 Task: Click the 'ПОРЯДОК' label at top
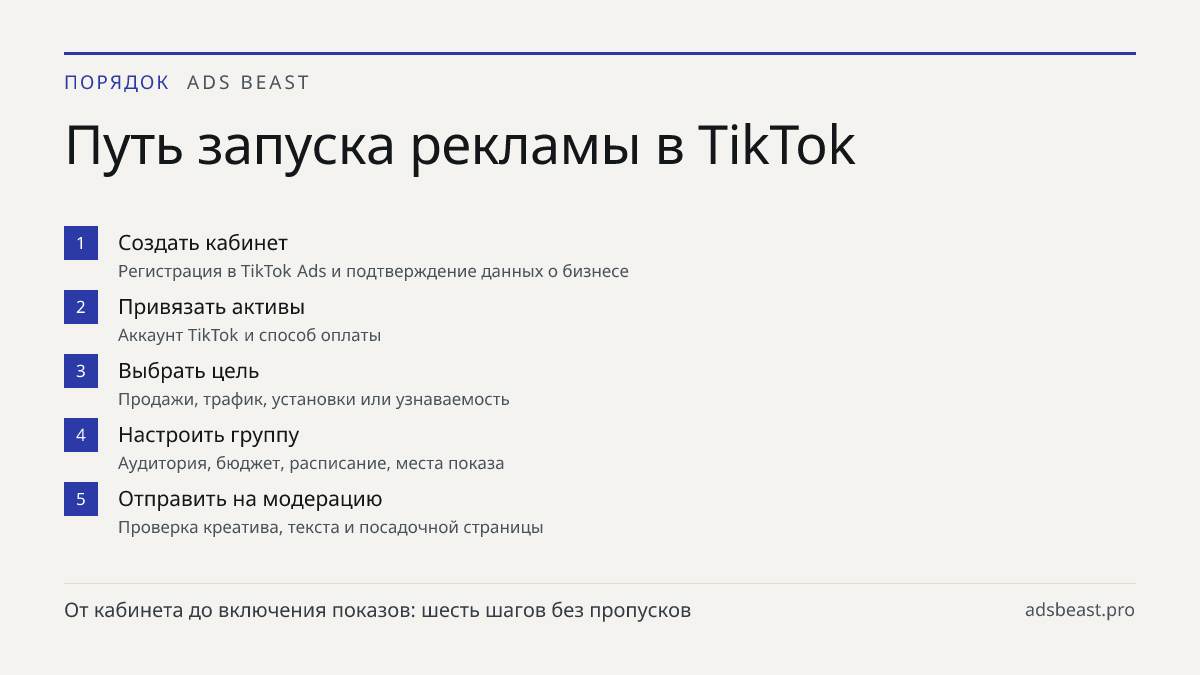117,83
